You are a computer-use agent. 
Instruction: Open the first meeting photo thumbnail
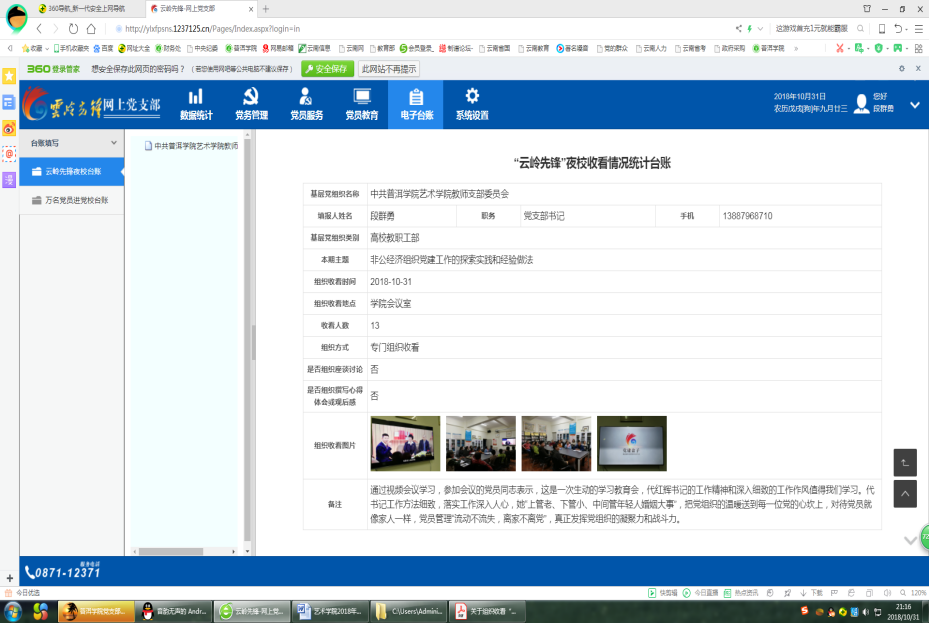click(x=404, y=443)
